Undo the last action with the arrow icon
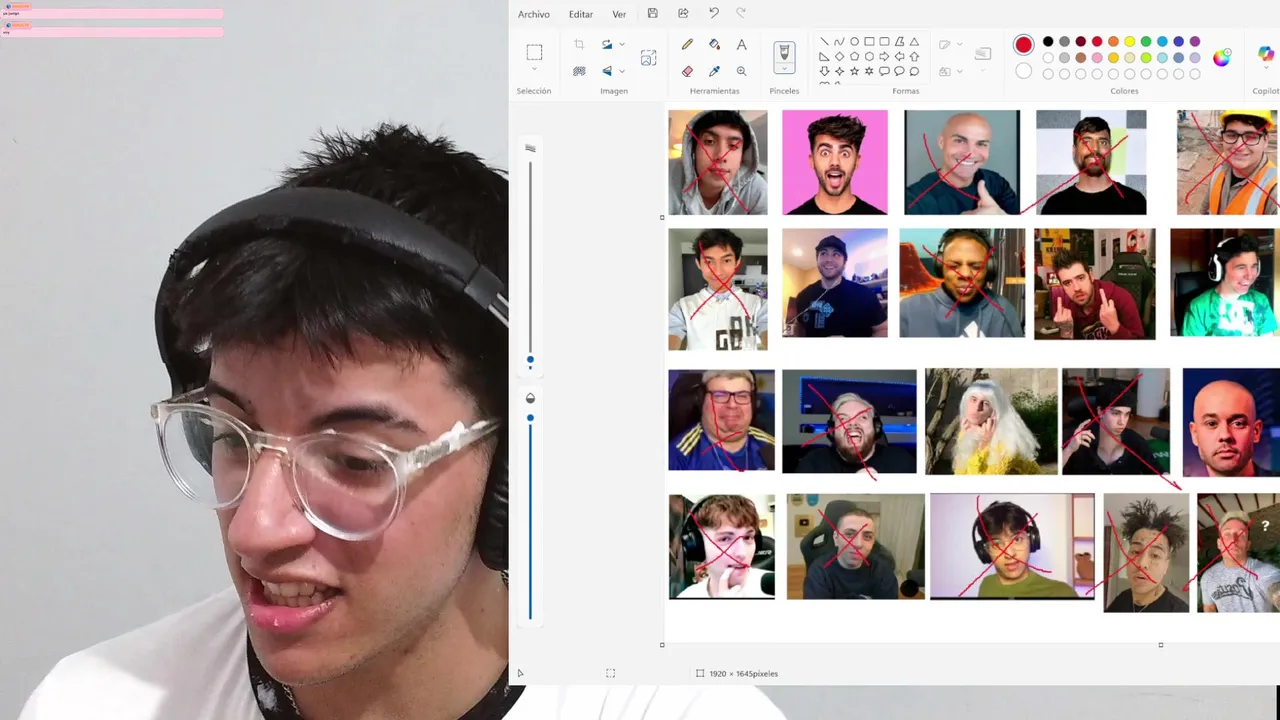1280x720 pixels. click(714, 13)
